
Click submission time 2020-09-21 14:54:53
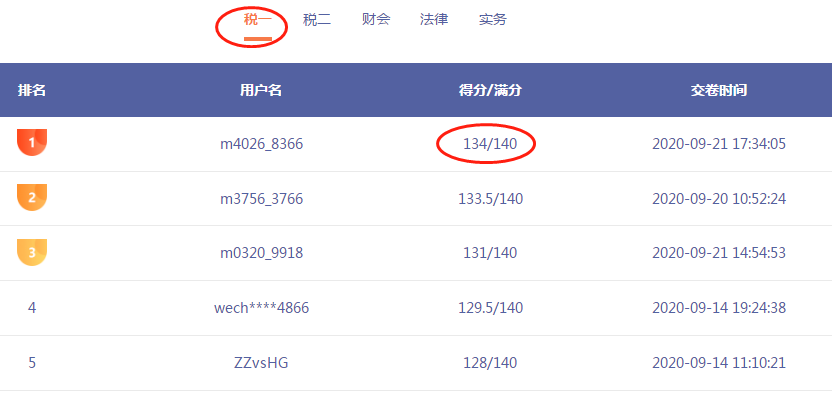tap(719, 253)
